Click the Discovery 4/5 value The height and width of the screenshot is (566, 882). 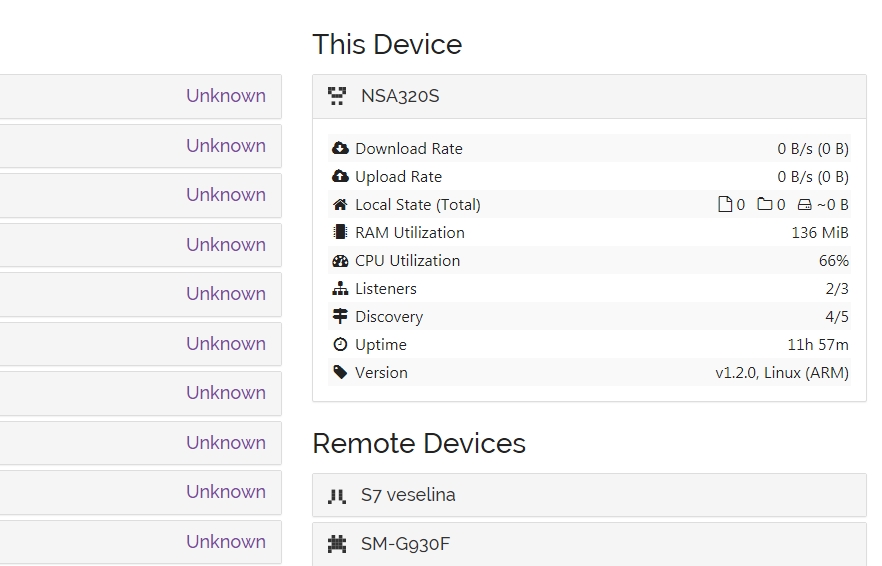(x=837, y=316)
